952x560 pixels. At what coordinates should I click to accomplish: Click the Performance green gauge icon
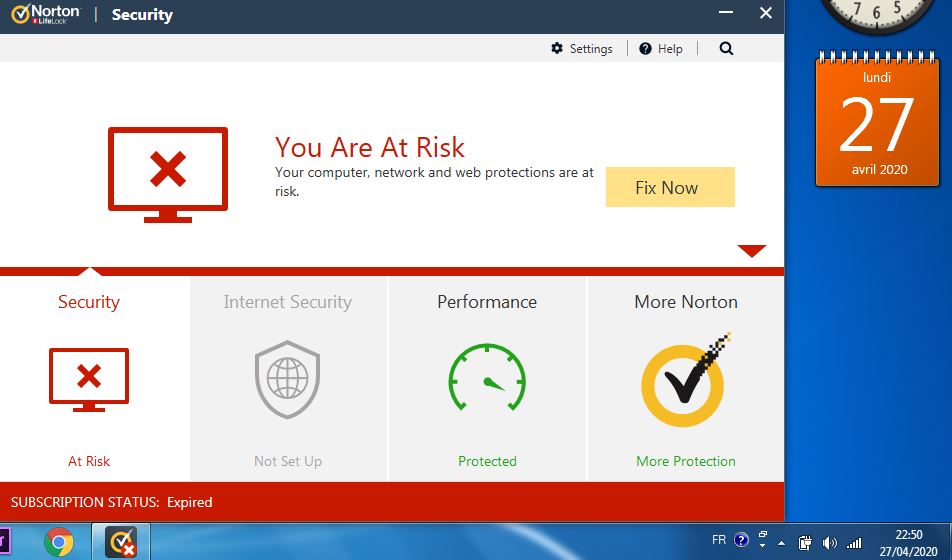pyautogui.click(x=487, y=377)
